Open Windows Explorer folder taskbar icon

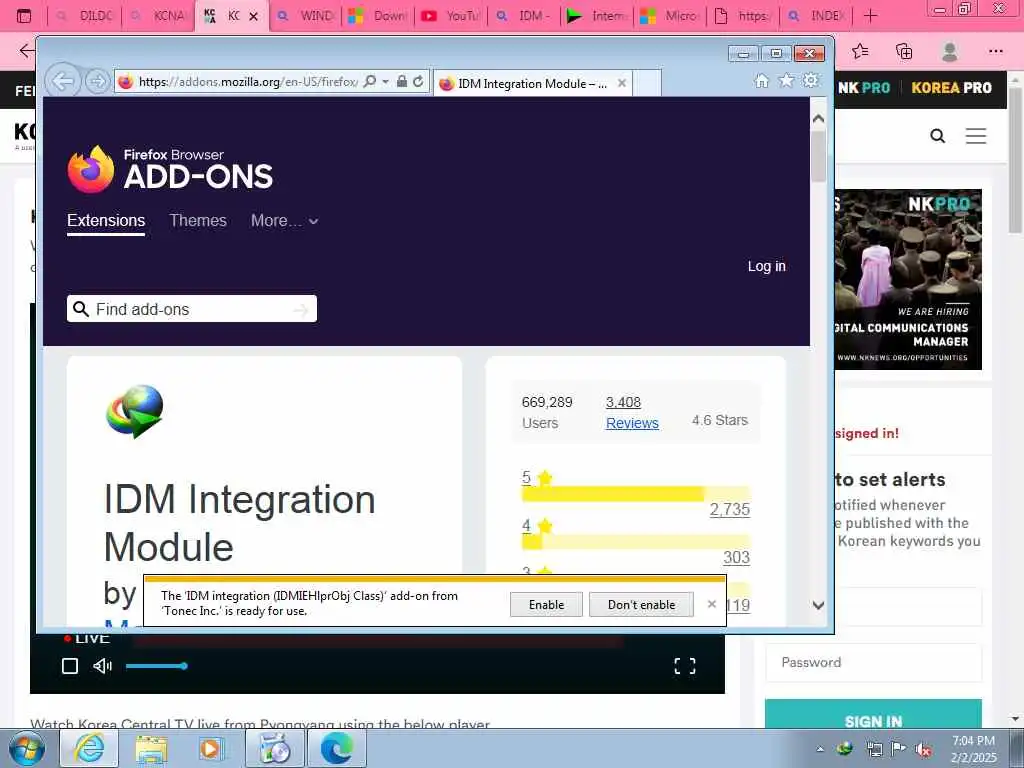click(x=152, y=748)
